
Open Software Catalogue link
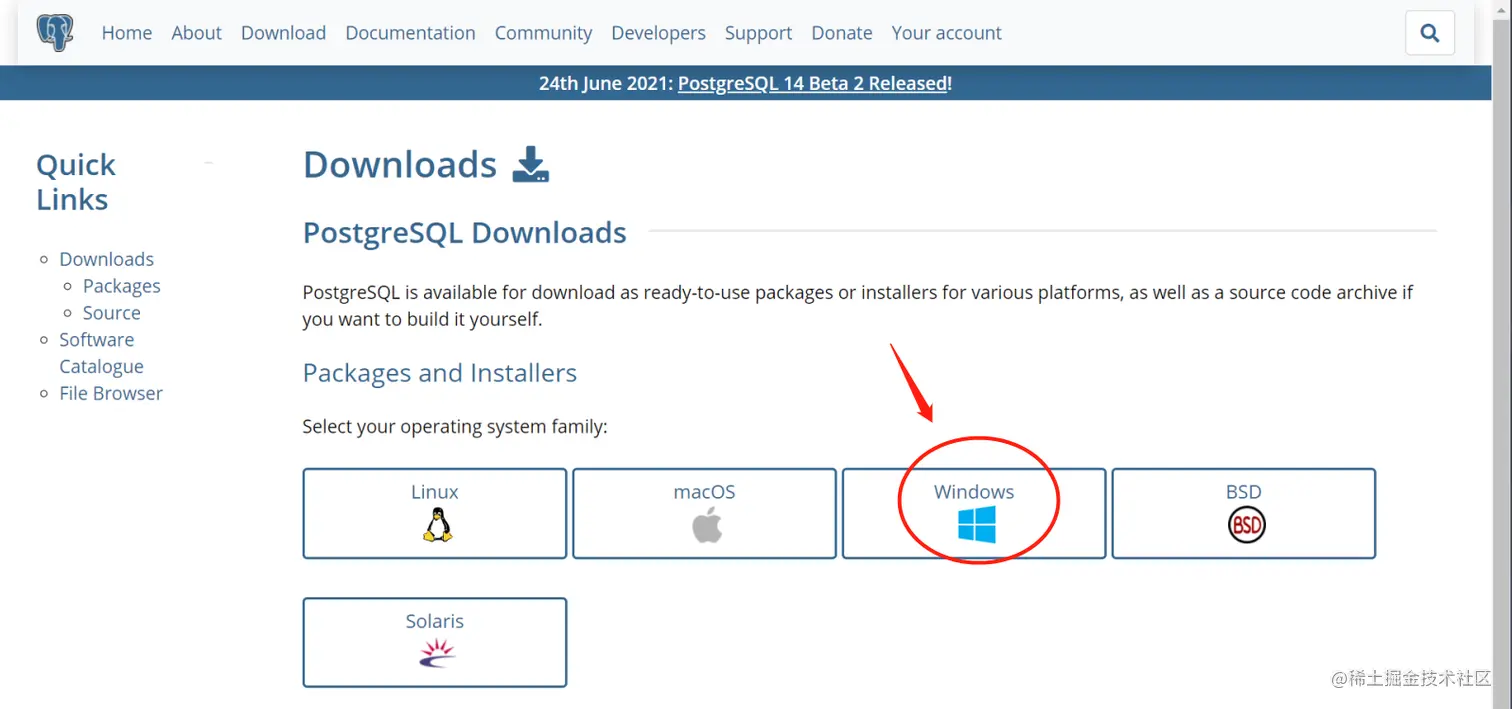[101, 353]
